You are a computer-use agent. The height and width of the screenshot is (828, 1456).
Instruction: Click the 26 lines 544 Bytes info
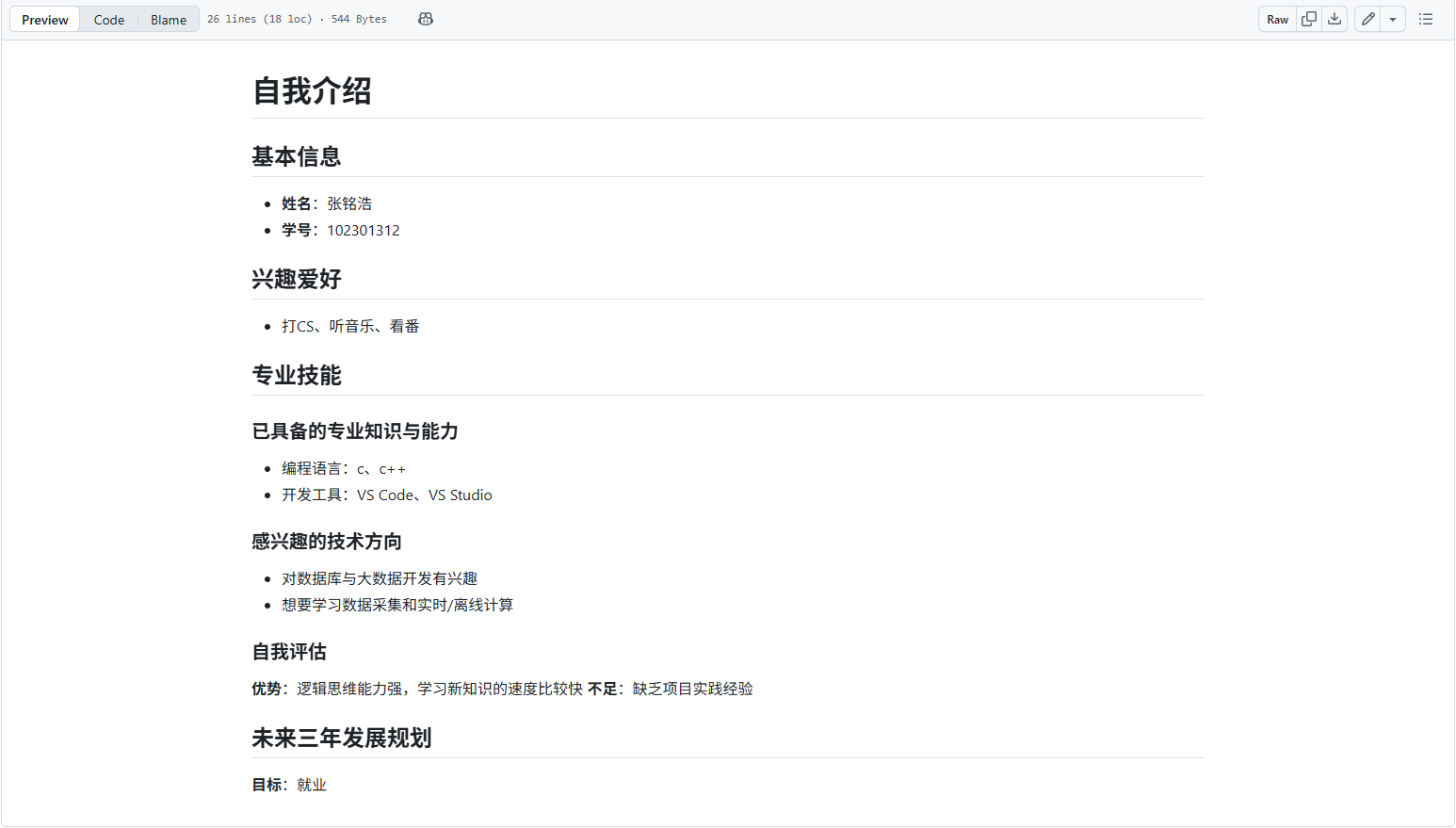click(297, 19)
